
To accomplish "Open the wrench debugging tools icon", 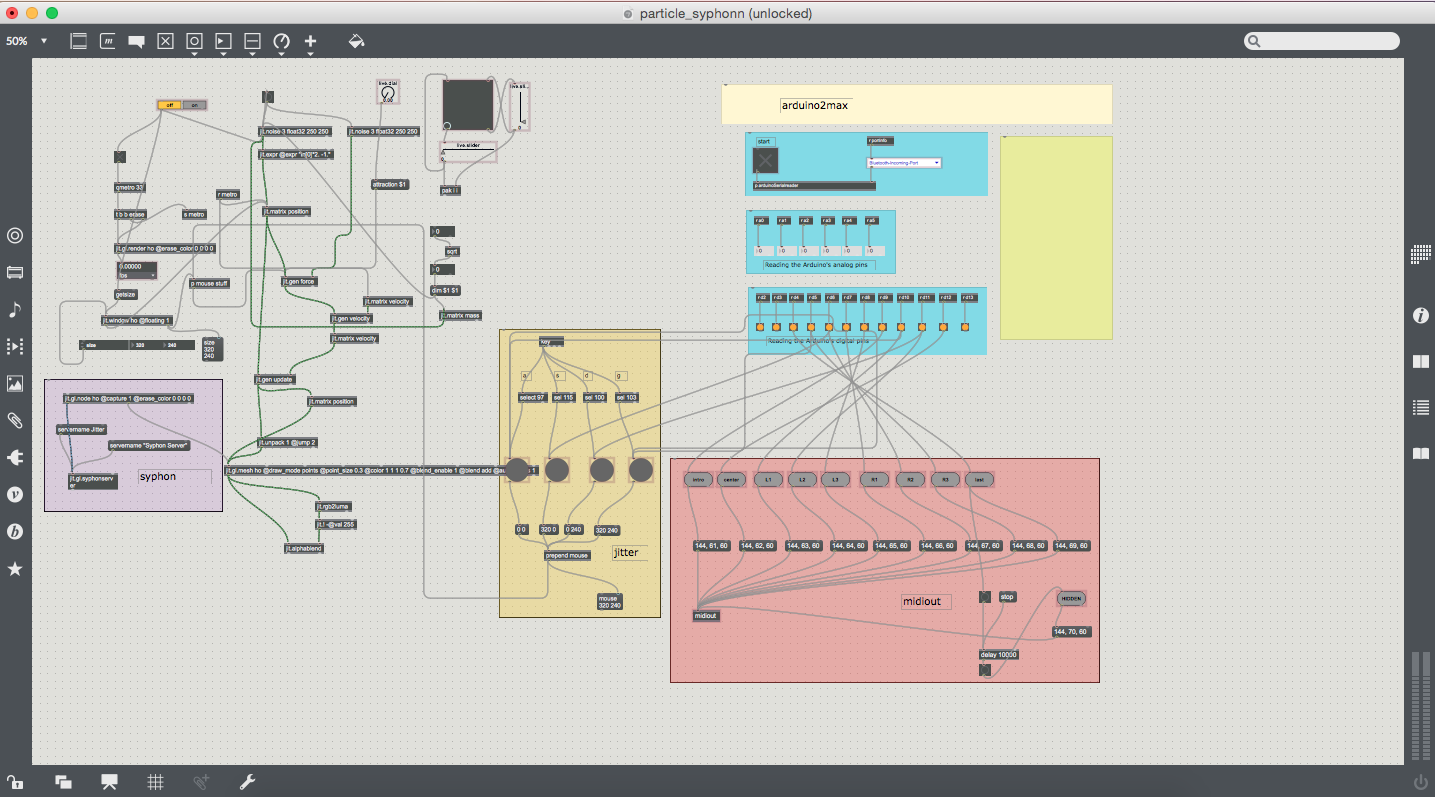I will click(x=246, y=781).
